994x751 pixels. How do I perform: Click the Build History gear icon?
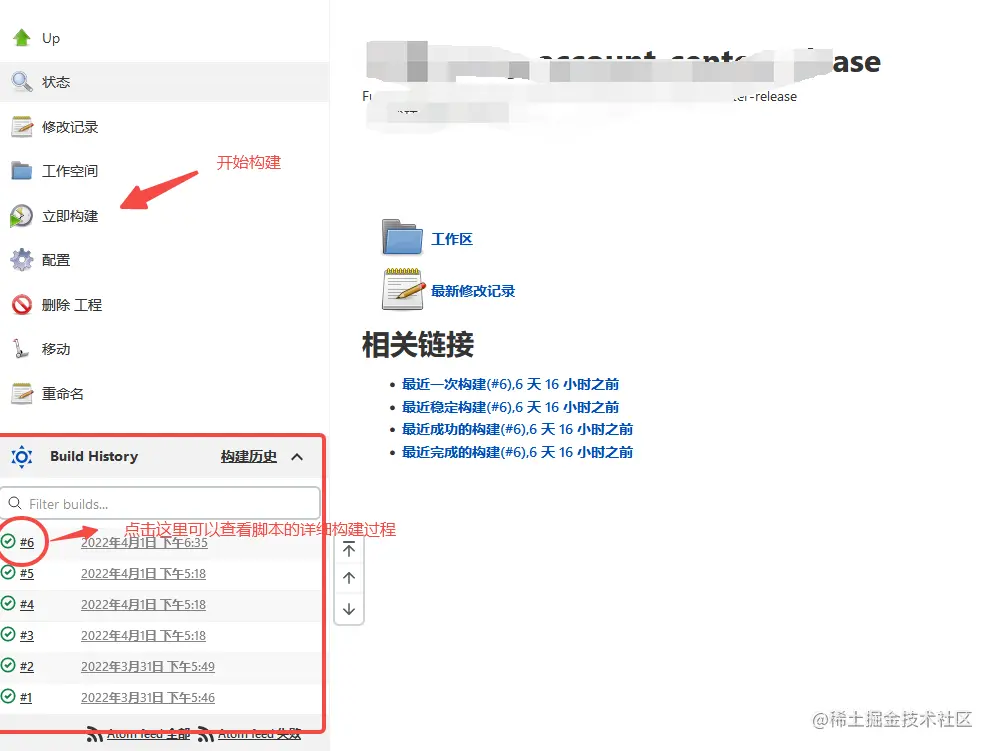[21, 456]
